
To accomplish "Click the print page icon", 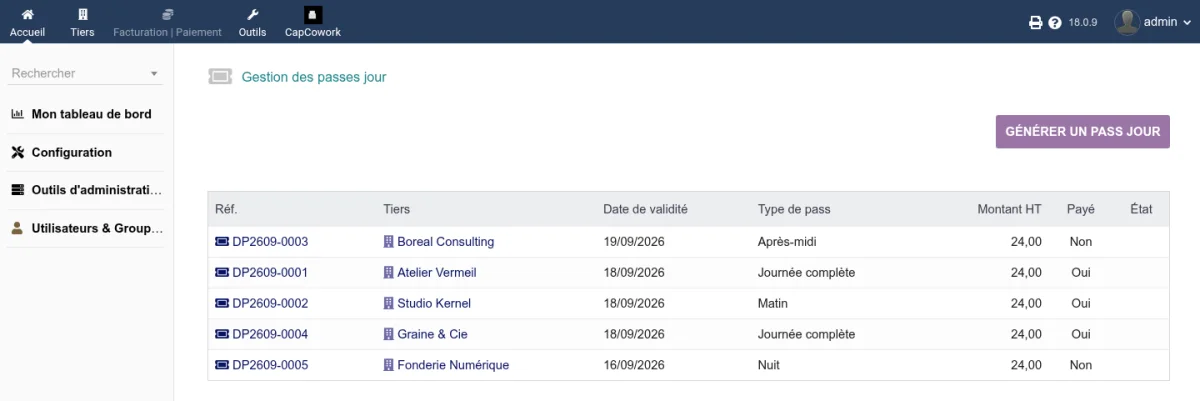I will [x=1036, y=22].
